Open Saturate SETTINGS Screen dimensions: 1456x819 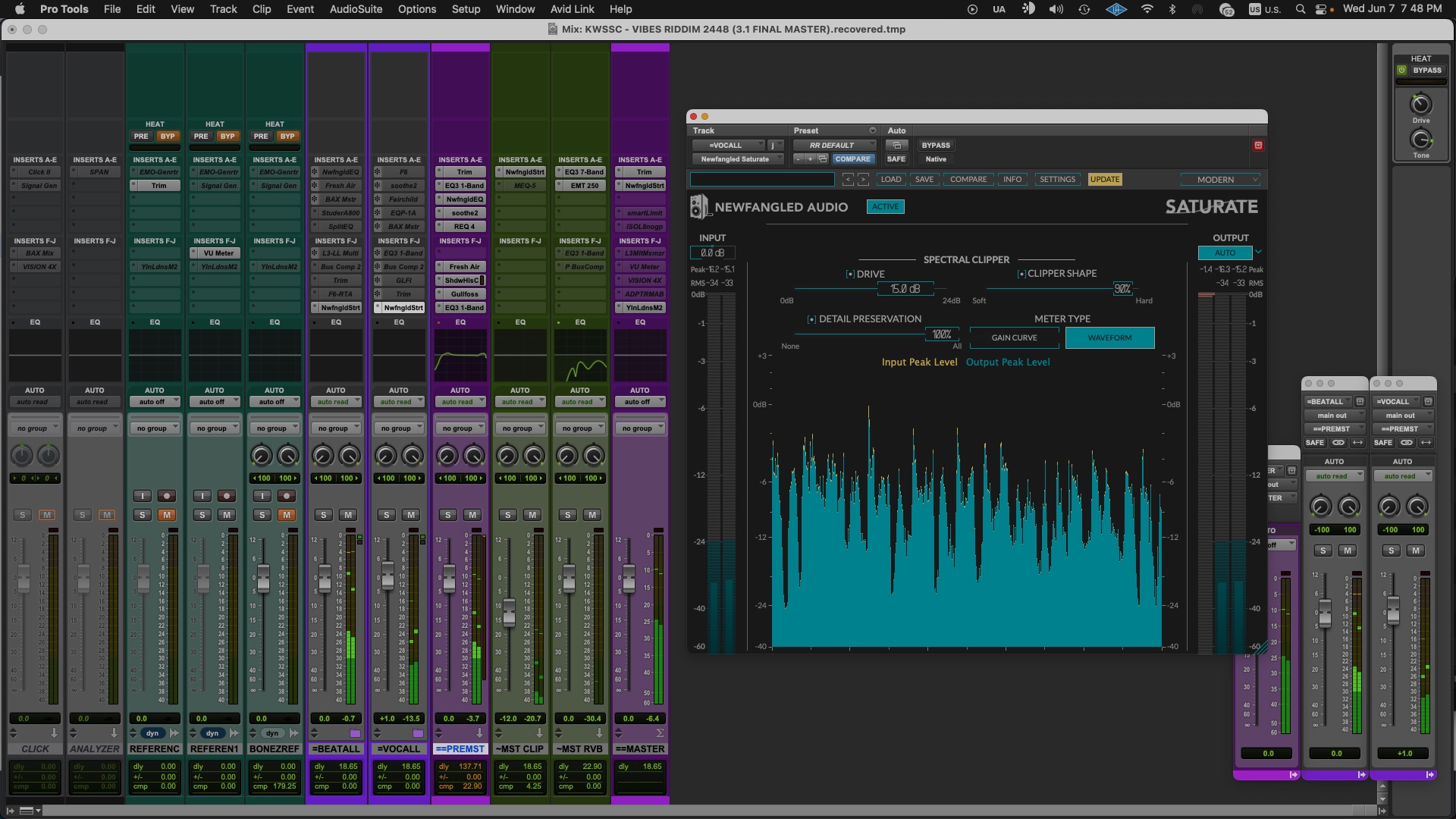coord(1058,180)
